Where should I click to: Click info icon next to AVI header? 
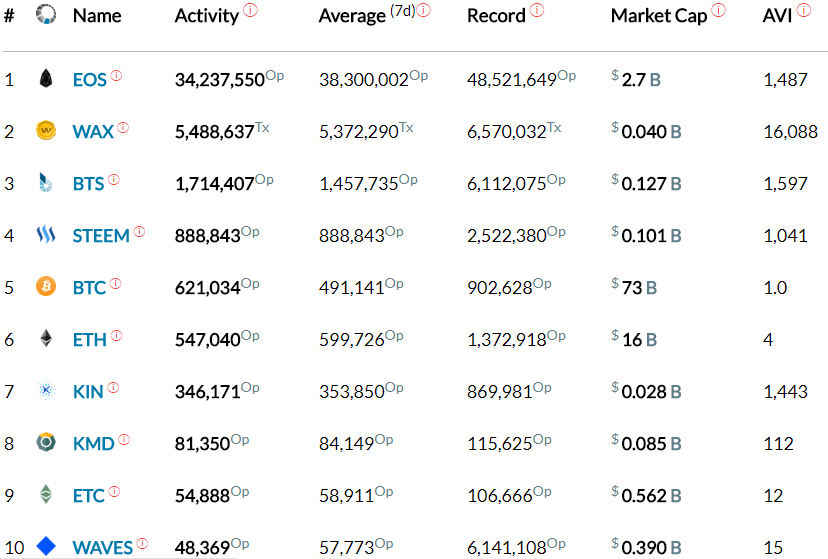pyautogui.click(x=804, y=10)
